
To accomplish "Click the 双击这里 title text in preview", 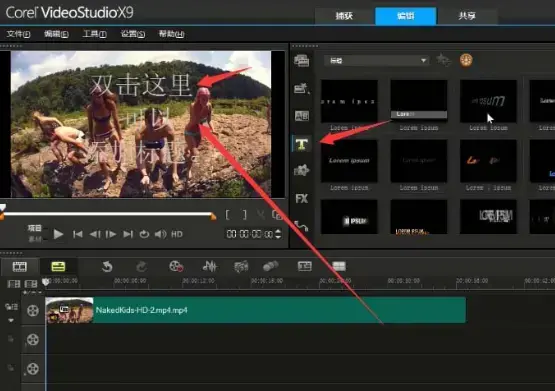I will 141,85.
